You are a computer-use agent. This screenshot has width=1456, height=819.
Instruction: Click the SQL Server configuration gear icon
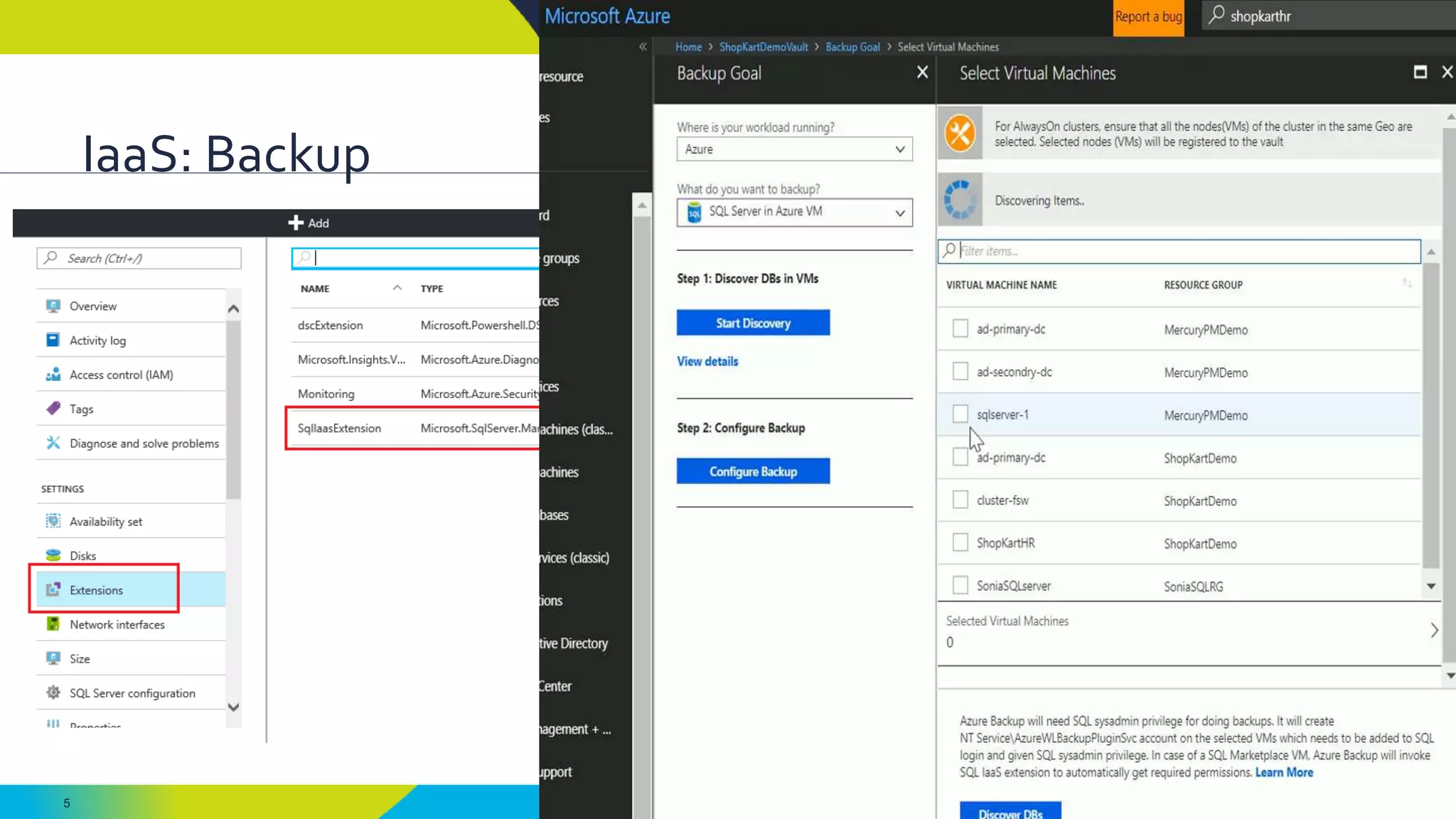click(x=53, y=692)
